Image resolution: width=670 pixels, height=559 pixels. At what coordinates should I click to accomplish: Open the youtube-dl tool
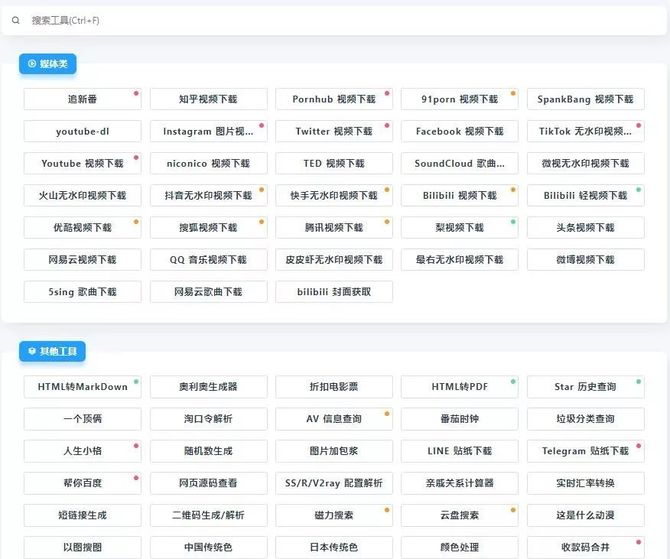(x=82, y=131)
